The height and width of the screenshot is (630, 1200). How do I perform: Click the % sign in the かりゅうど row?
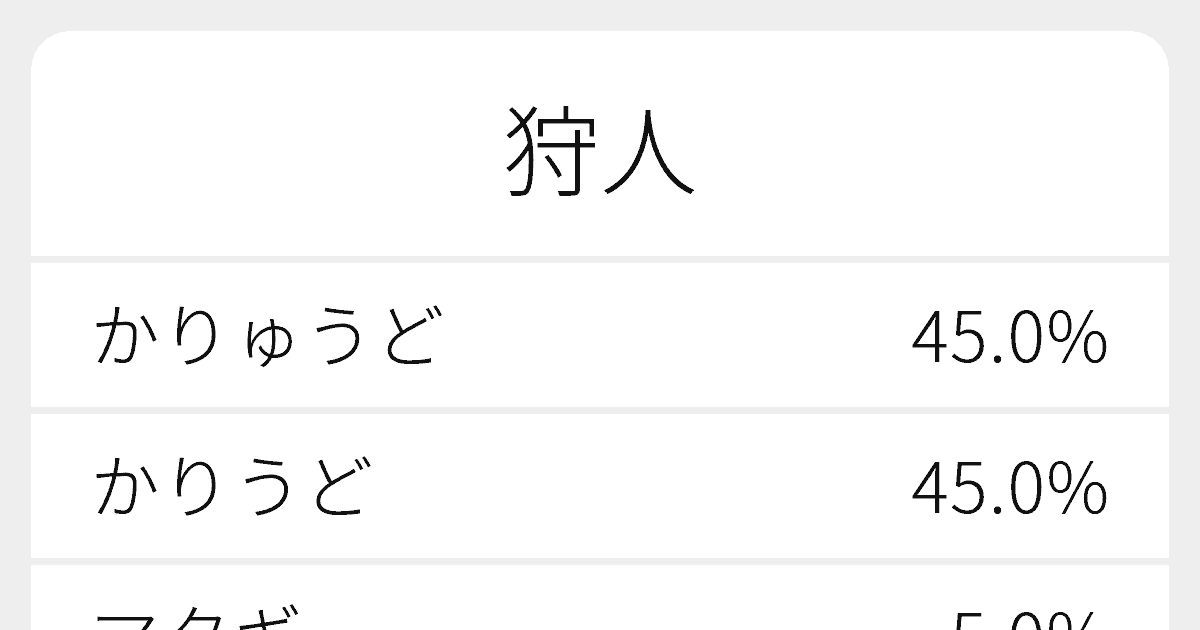pos(1080,337)
